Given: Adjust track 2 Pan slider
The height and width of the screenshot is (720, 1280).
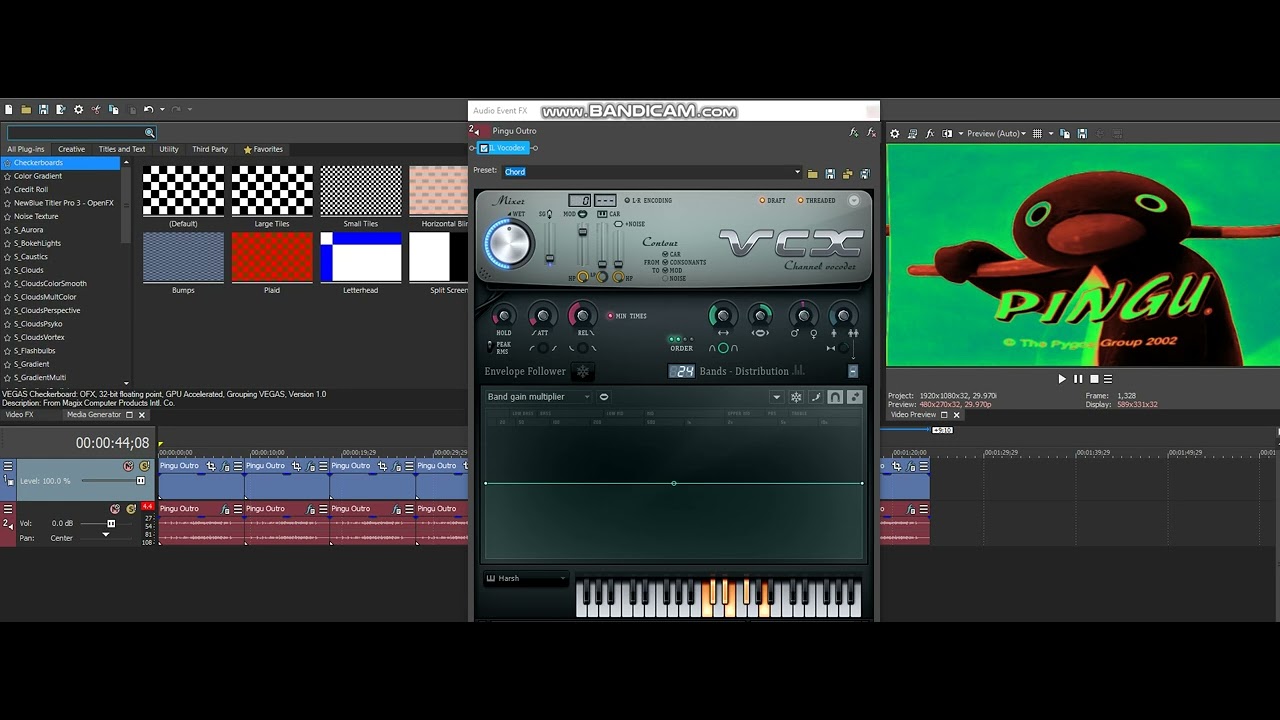Looking at the screenshot, I should (x=105, y=535).
